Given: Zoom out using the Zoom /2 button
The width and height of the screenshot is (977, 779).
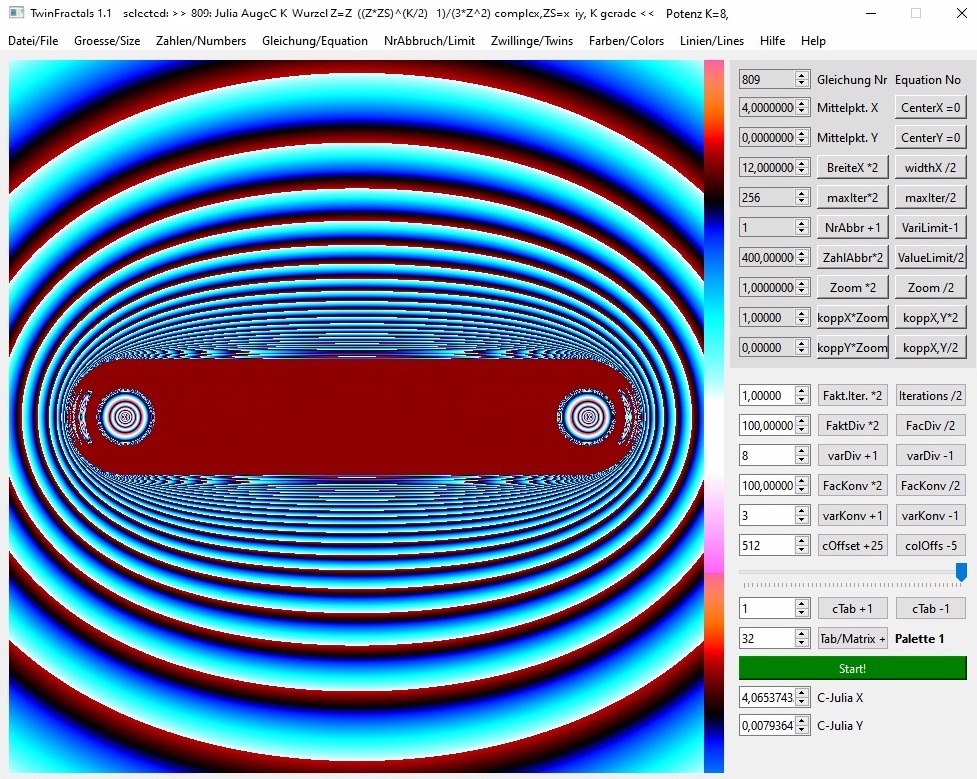Looking at the screenshot, I should (x=930, y=287).
